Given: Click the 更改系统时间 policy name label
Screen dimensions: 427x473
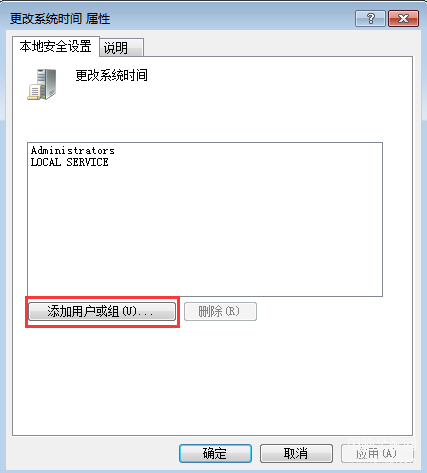Looking at the screenshot, I should [111, 75].
